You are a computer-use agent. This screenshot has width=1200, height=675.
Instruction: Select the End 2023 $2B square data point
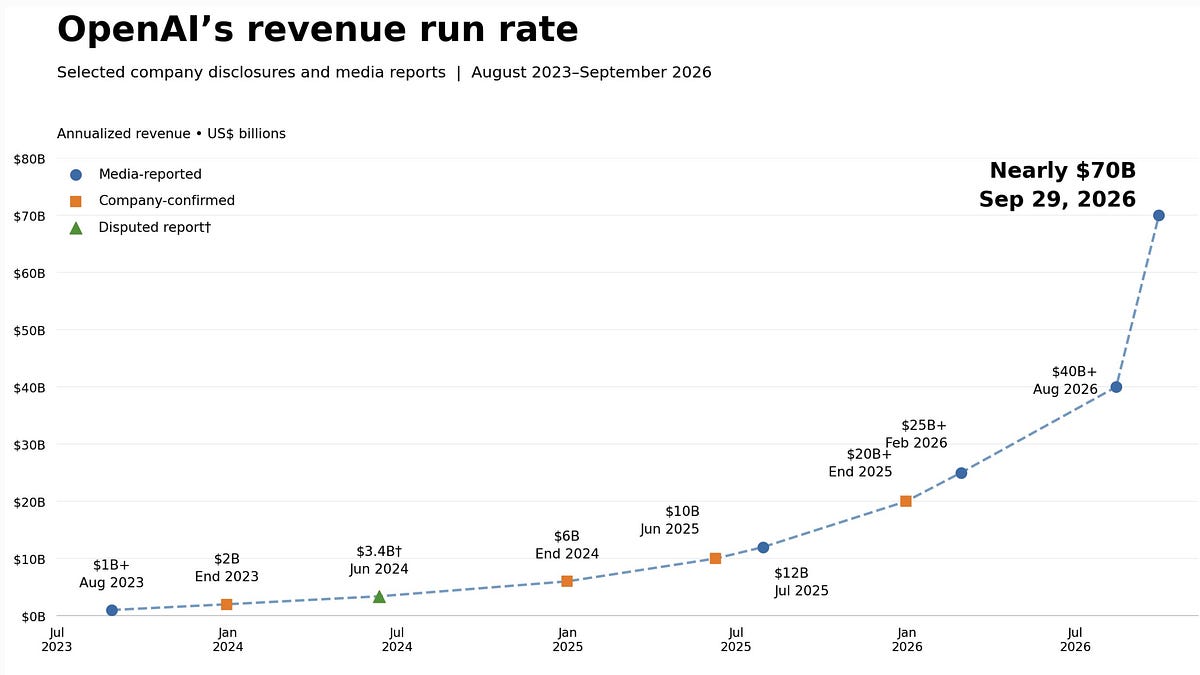pyautogui.click(x=227, y=604)
